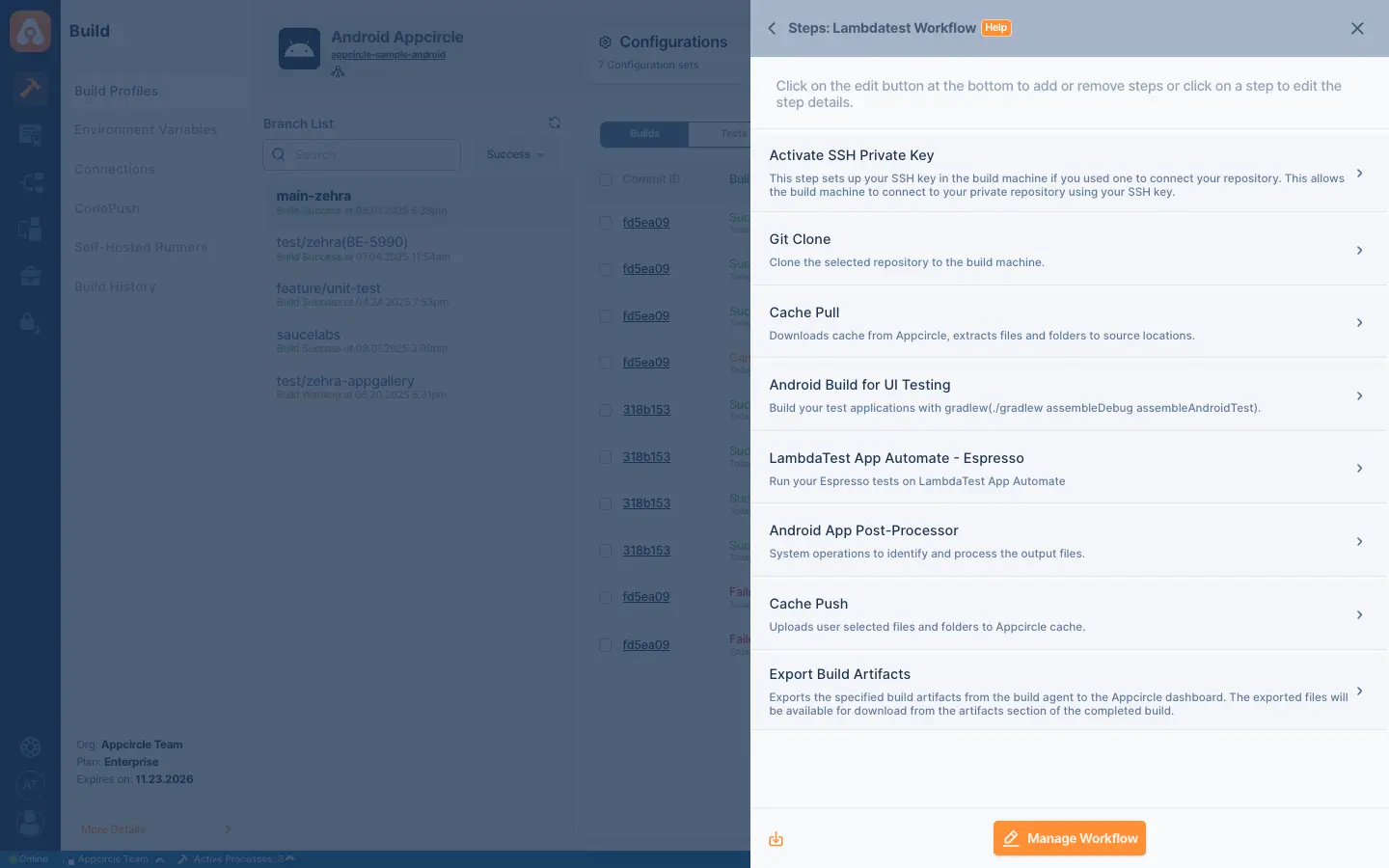Expand the Cache Pull step chevron
This screenshot has width=1389, height=868.
pyautogui.click(x=1359, y=322)
